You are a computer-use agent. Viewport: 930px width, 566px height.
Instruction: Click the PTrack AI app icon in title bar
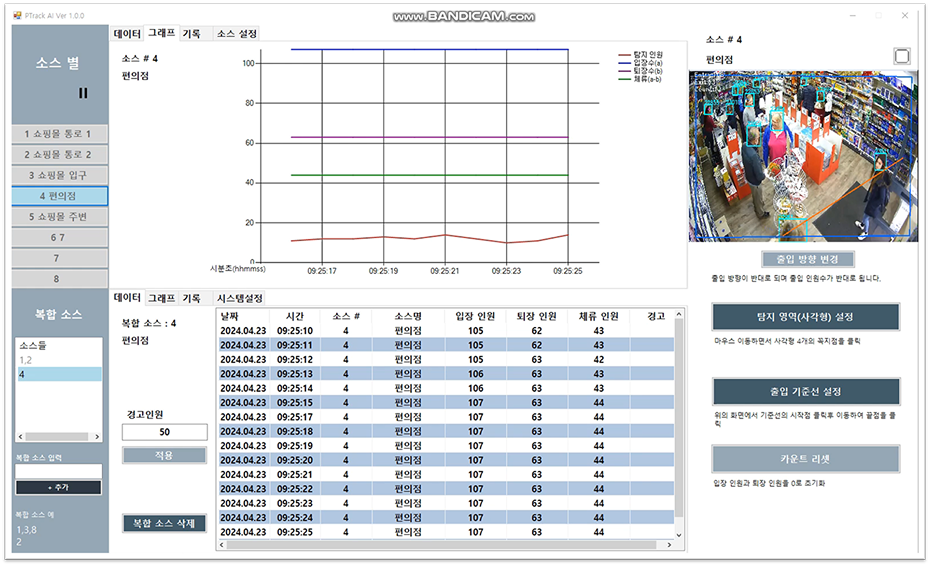(x=17, y=15)
